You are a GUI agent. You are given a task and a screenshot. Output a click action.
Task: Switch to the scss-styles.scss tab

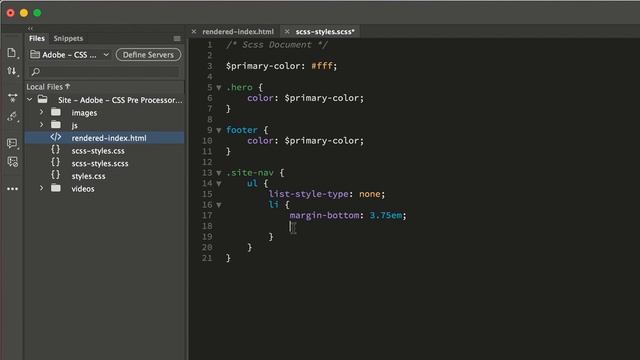click(x=325, y=31)
